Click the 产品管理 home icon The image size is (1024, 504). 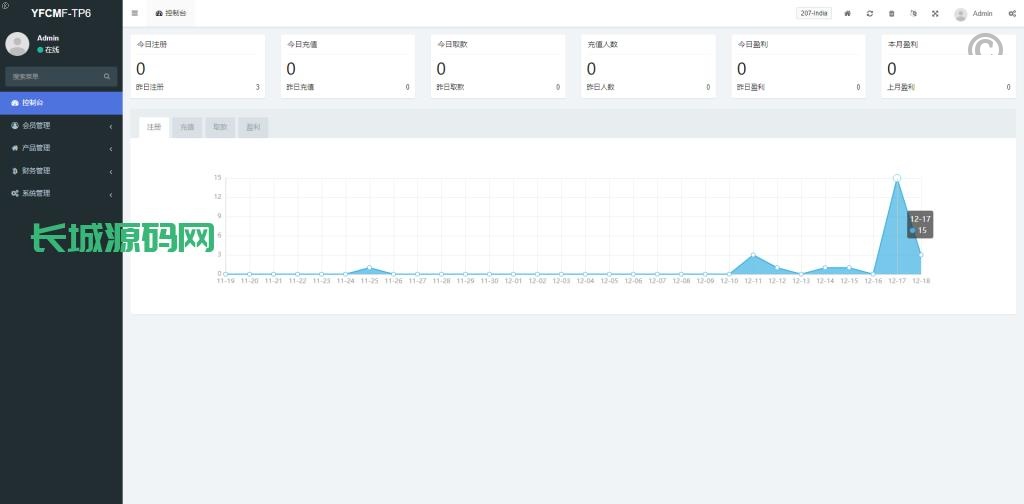[15, 148]
